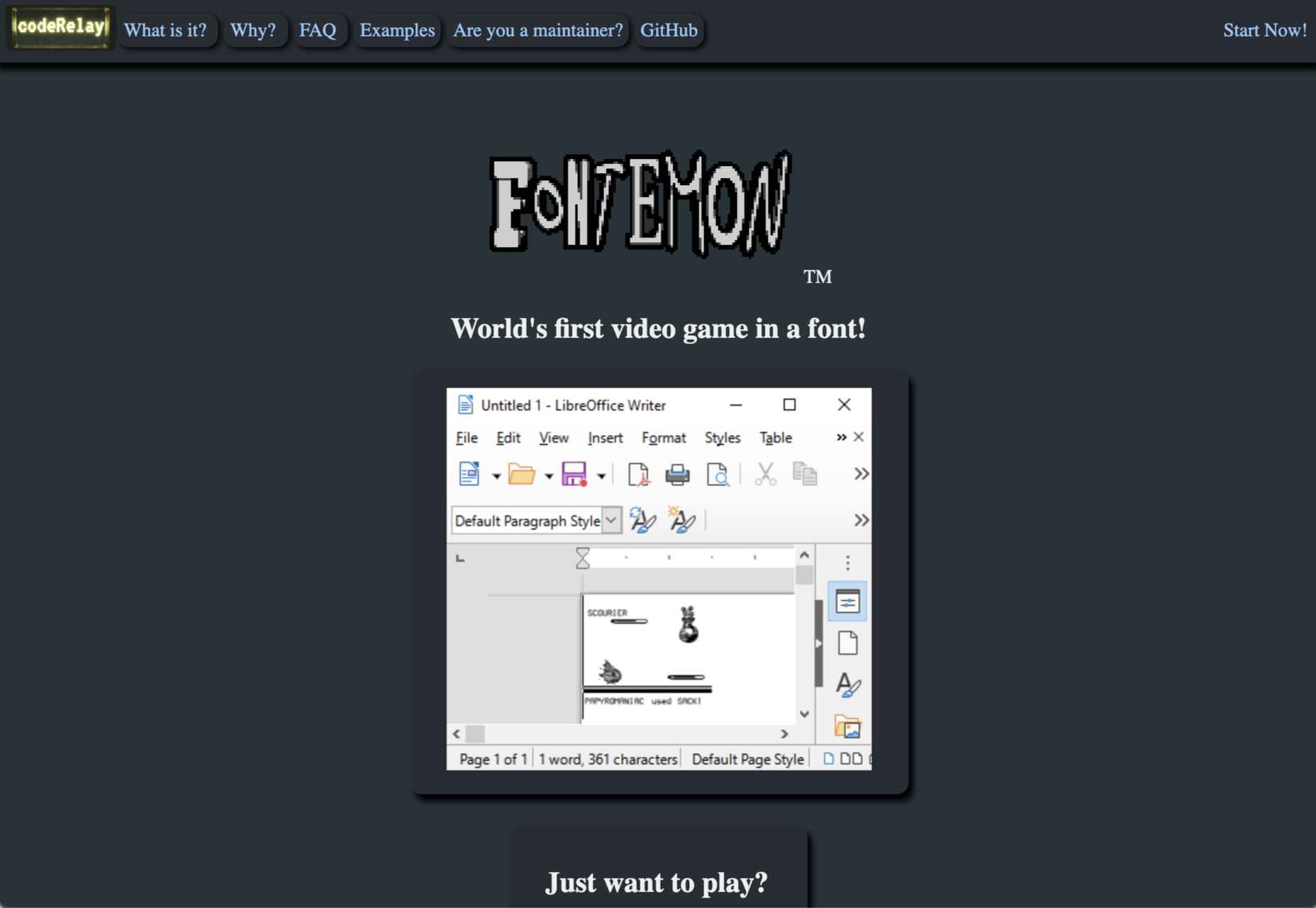Open the dropdown arrow next to Save

(x=601, y=476)
